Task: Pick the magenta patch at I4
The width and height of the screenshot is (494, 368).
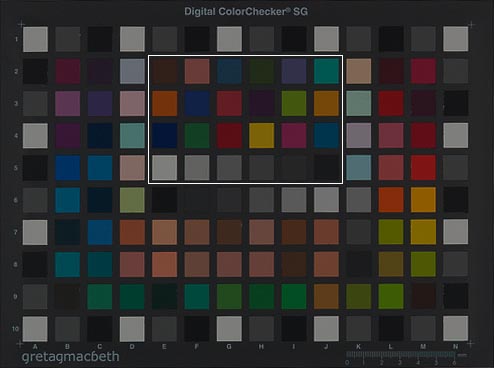Action: pos(294,135)
